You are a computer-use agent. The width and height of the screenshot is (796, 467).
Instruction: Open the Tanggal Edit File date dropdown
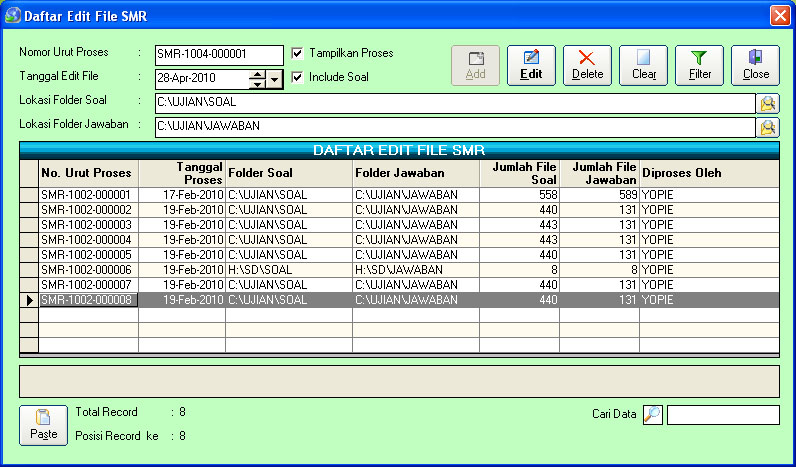click(x=275, y=79)
